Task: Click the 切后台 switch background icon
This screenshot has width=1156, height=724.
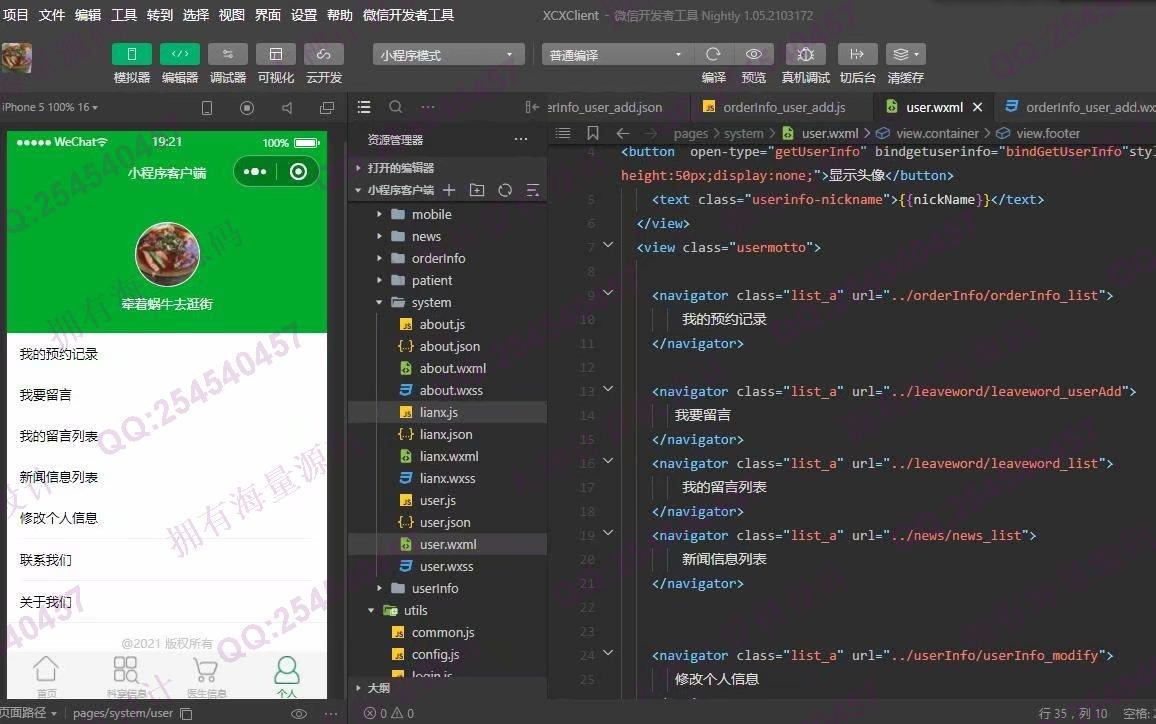Action: click(x=857, y=54)
